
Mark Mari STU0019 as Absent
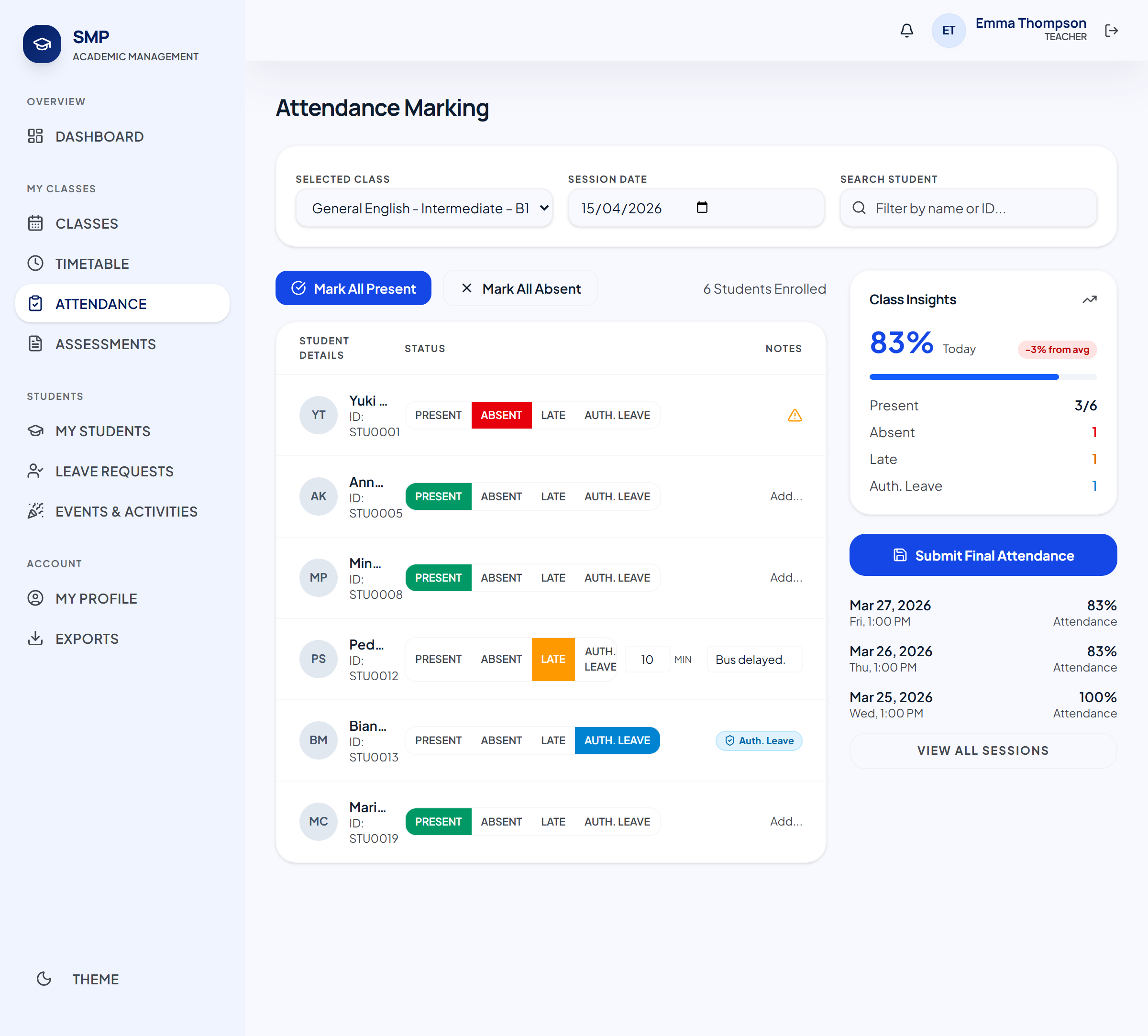pos(501,822)
